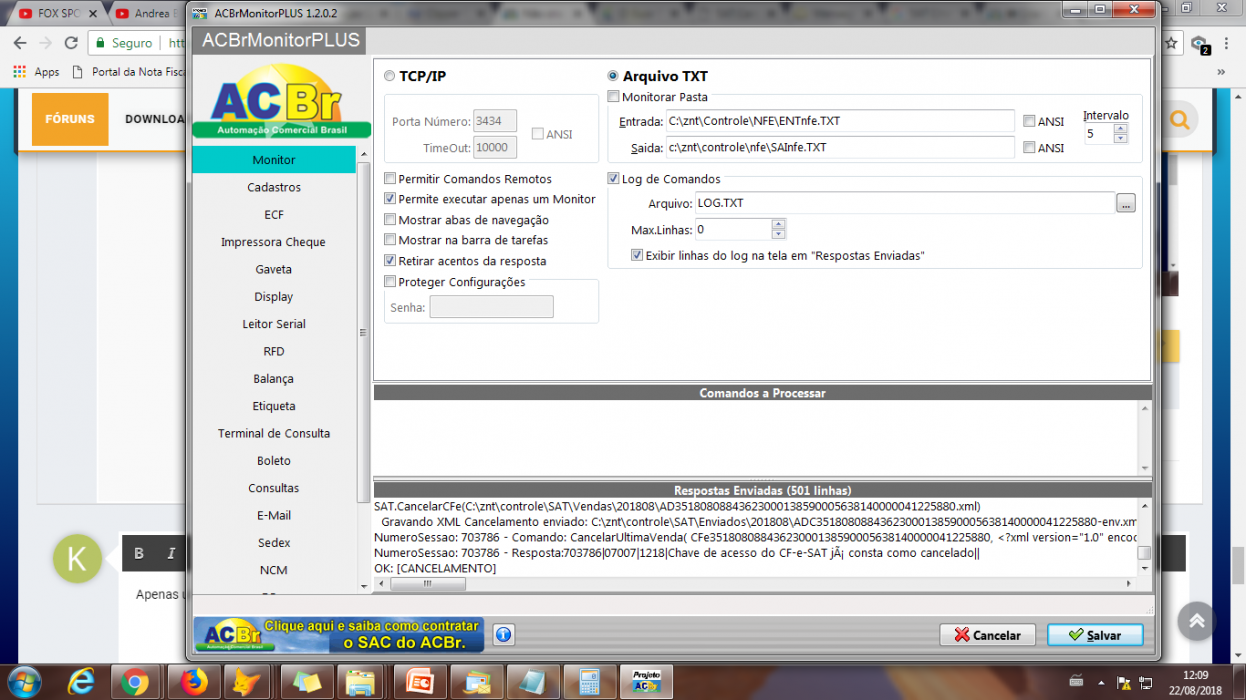Viewport: 1246px width, 700px height.
Task: Click the Entrada file path field
Action: point(840,121)
